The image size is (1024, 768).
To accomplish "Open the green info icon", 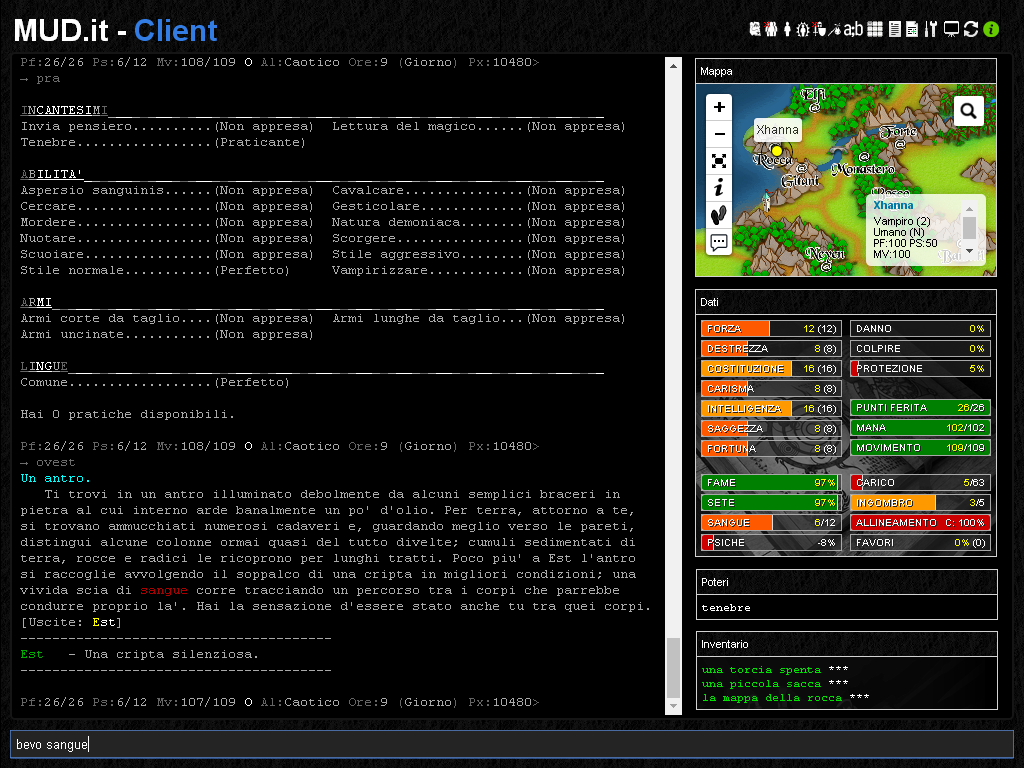I will (991, 29).
